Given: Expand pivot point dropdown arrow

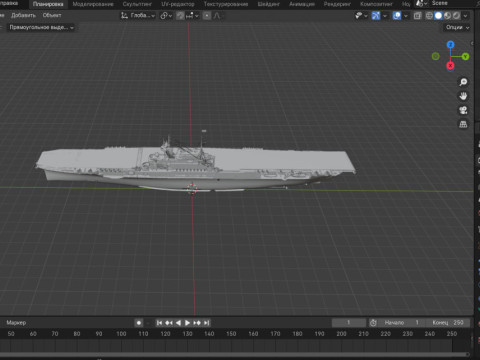Looking at the screenshot, I should tap(170, 16).
